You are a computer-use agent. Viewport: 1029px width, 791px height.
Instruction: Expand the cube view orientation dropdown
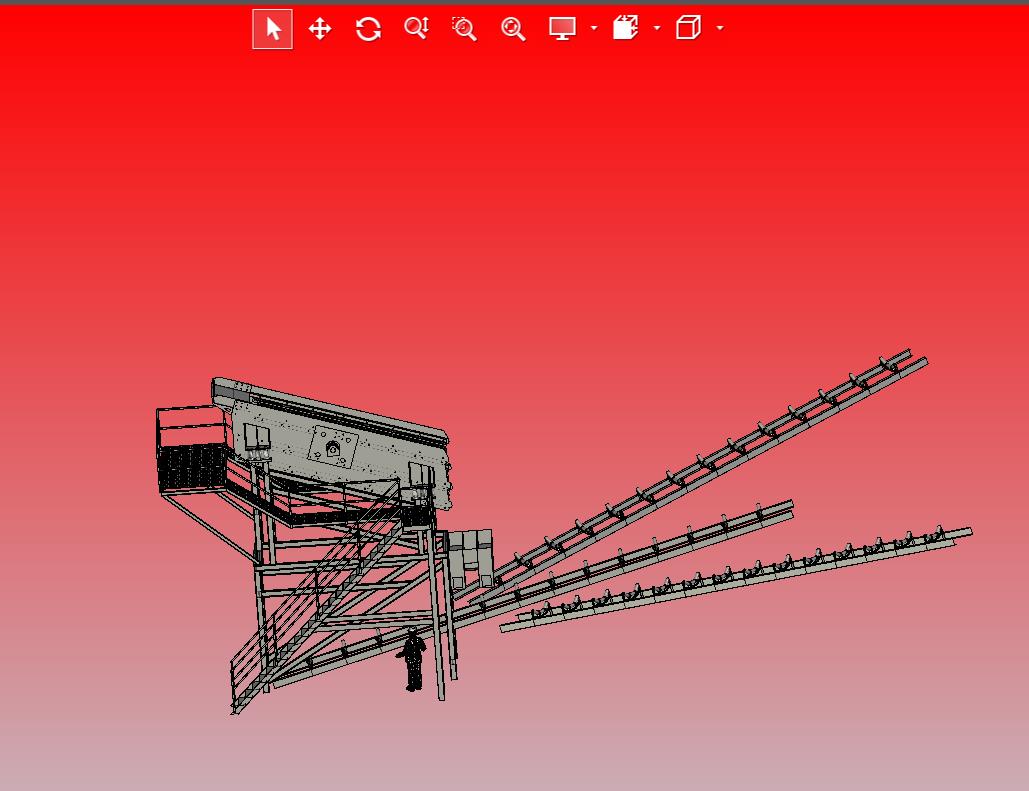pyautogui.click(x=720, y=28)
